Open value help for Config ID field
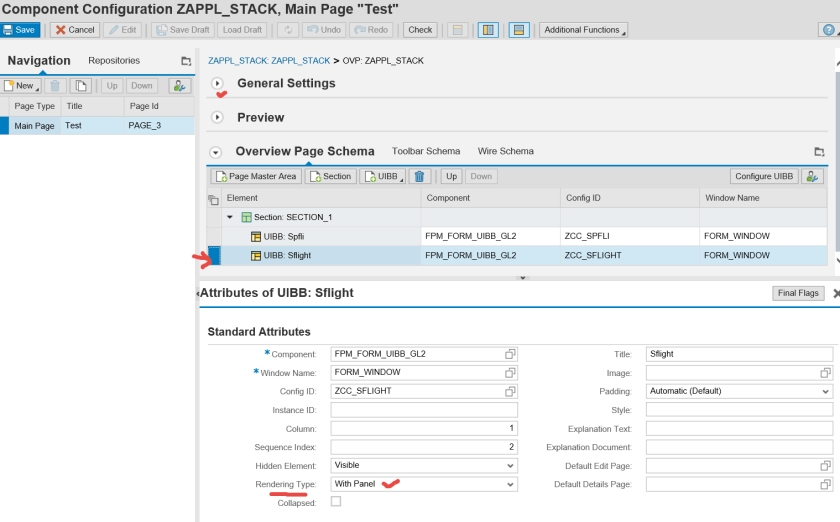 [510, 391]
